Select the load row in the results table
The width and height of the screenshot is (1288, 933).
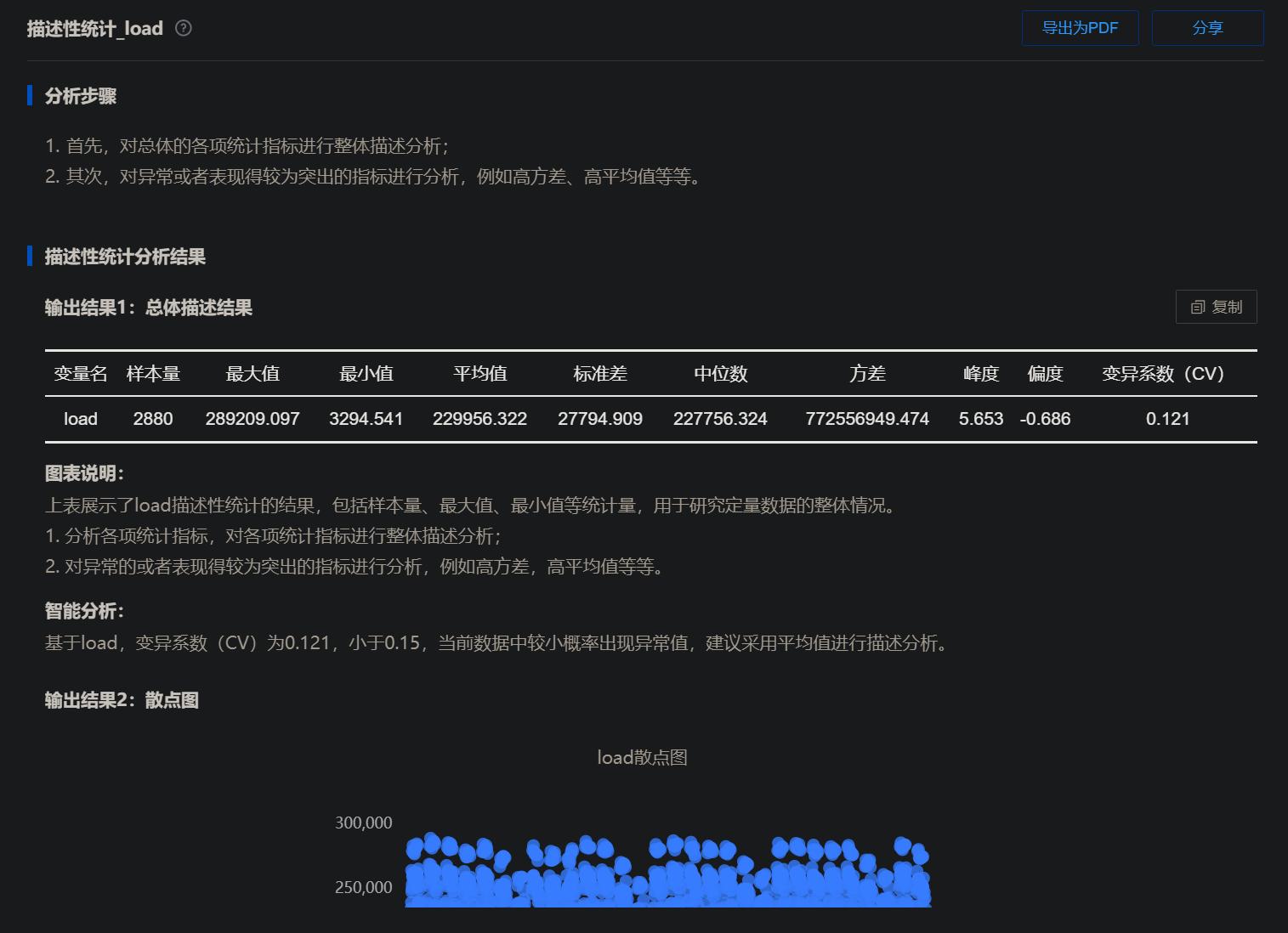(x=80, y=418)
